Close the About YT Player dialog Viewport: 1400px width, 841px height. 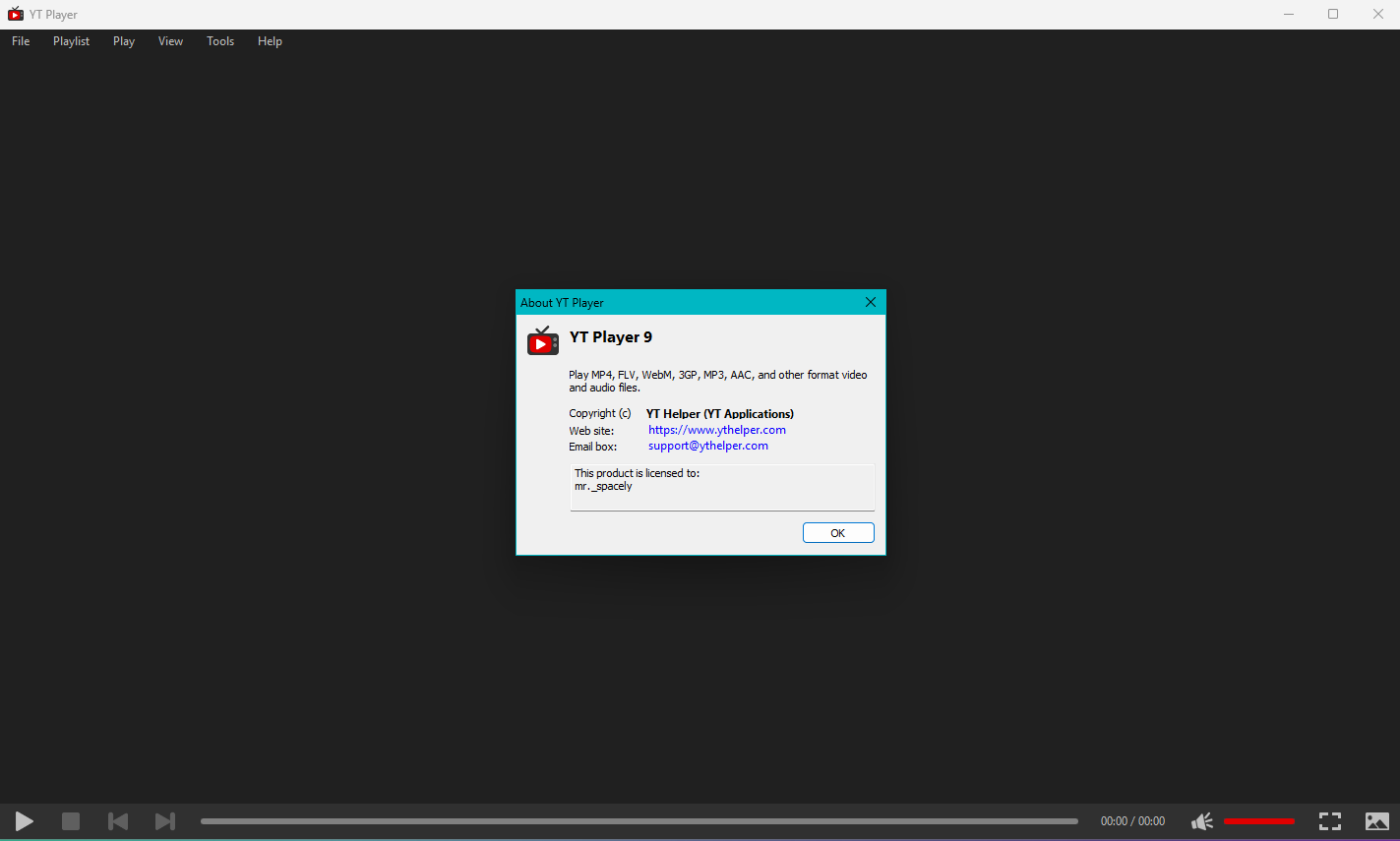click(871, 302)
